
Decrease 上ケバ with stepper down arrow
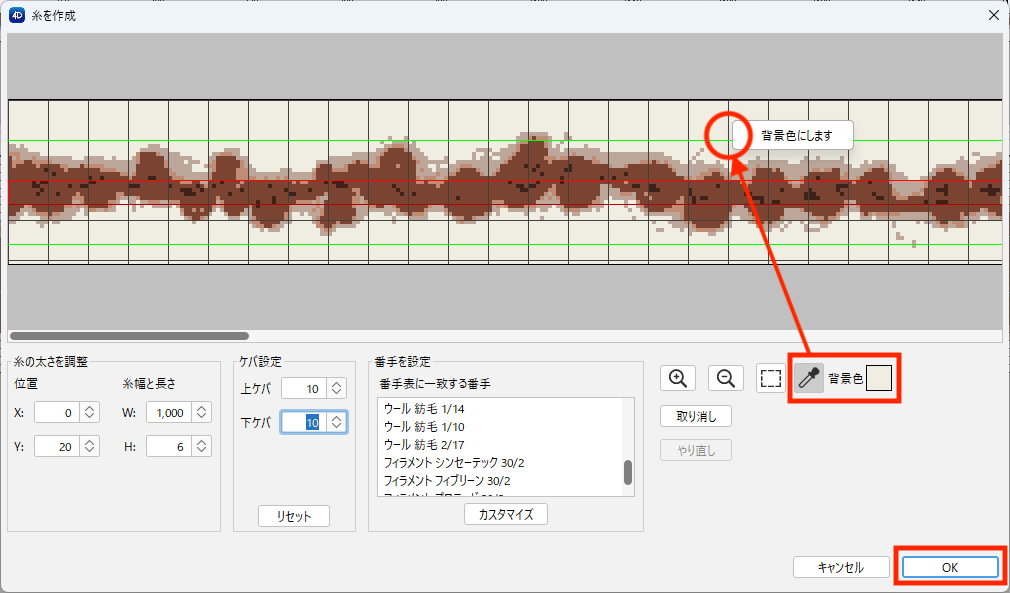pyautogui.click(x=336, y=393)
